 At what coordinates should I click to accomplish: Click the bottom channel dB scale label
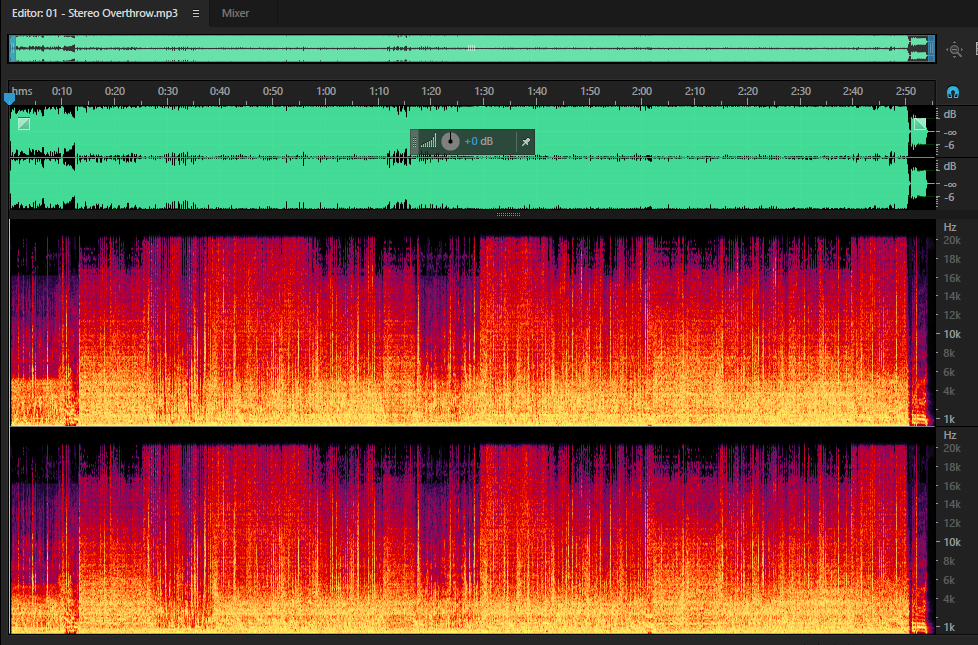tap(950, 166)
